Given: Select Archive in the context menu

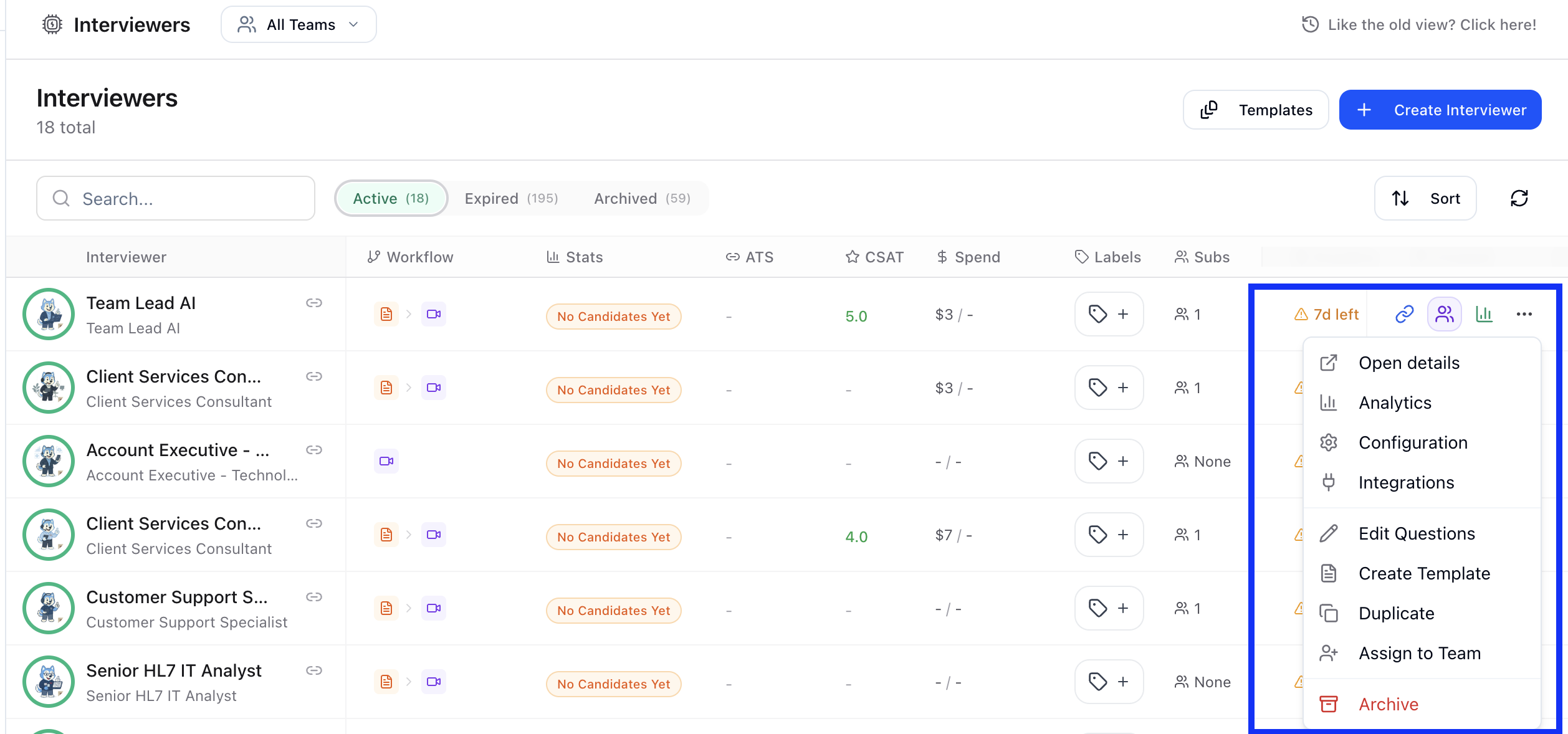Looking at the screenshot, I should click(x=1388, y=704).
